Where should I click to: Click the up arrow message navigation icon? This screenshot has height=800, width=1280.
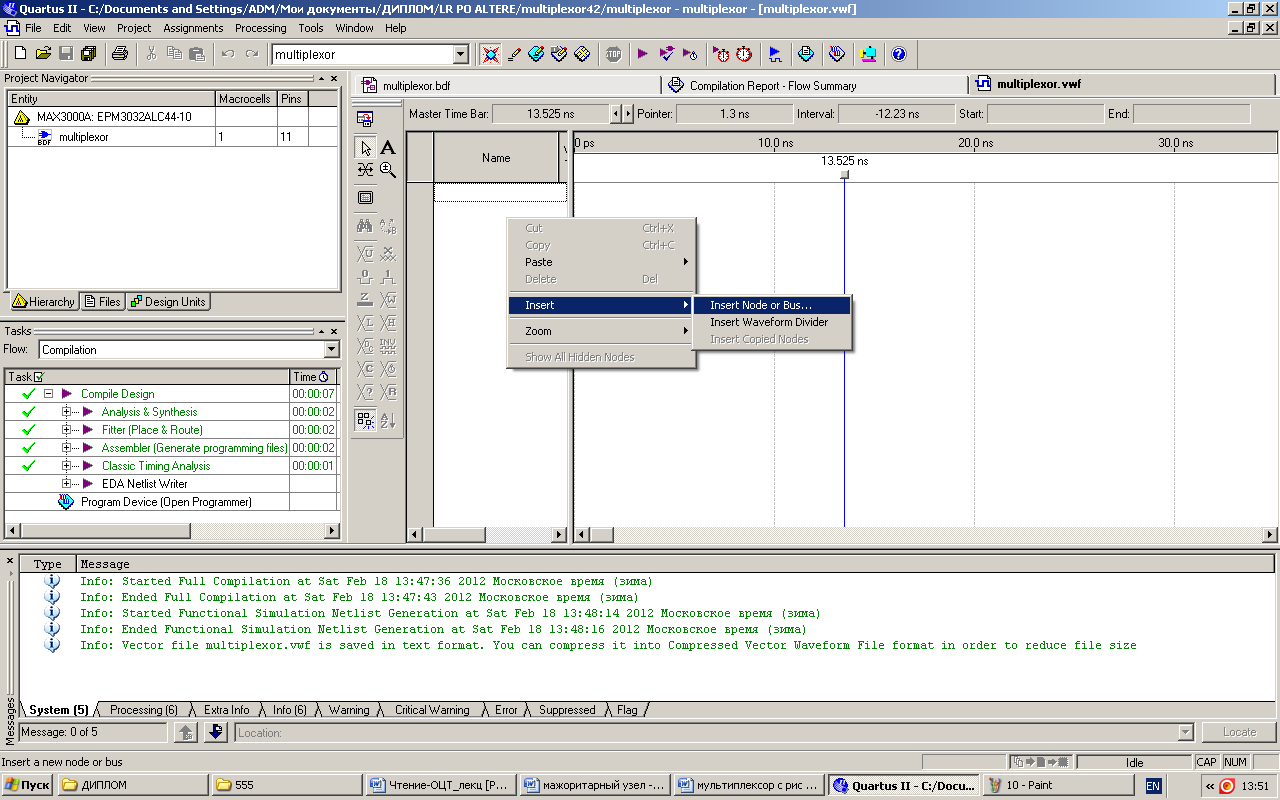[186, 733]
